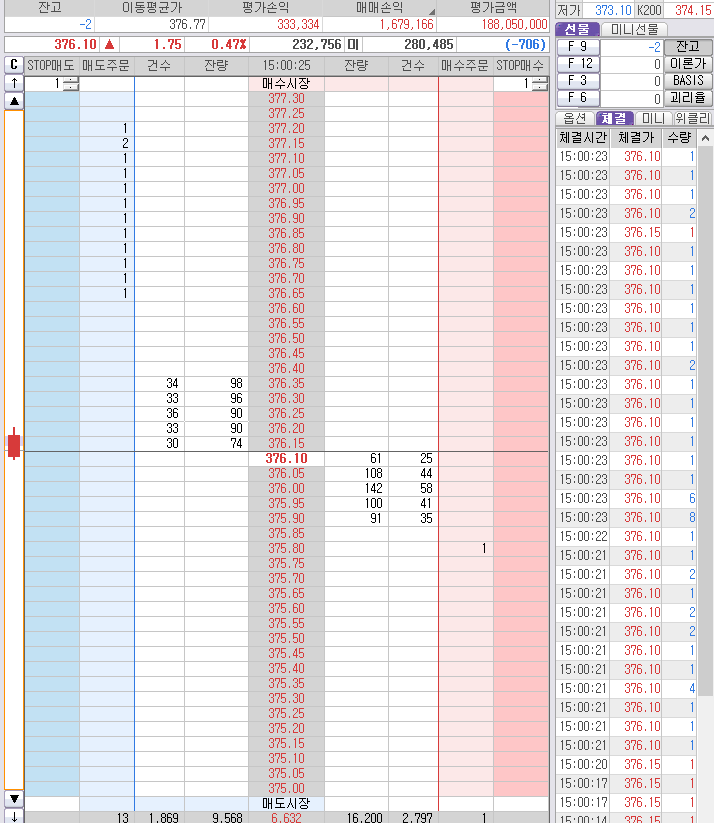This screenshot has height=823, width=714.
Task: Click the 미 button next to 232,756
Action: click(x=353, y=45)
